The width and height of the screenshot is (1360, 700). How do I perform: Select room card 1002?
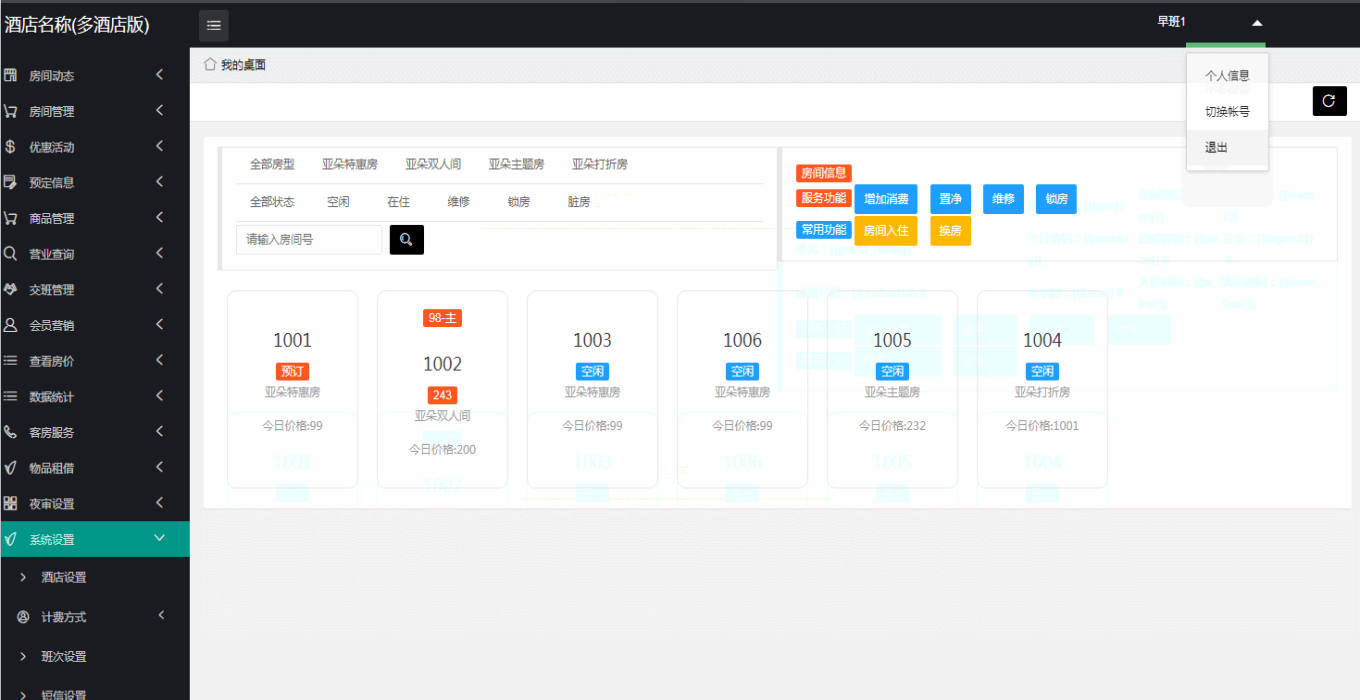(x=442, y=389)
